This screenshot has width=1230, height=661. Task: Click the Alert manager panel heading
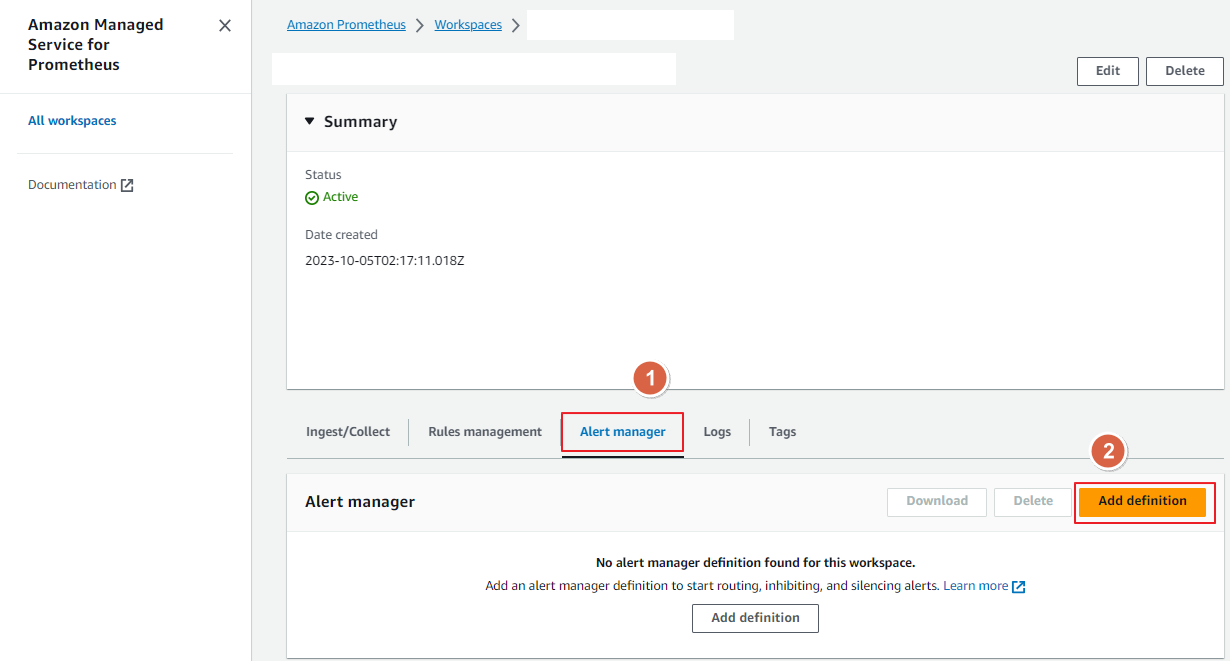(360, 502)
